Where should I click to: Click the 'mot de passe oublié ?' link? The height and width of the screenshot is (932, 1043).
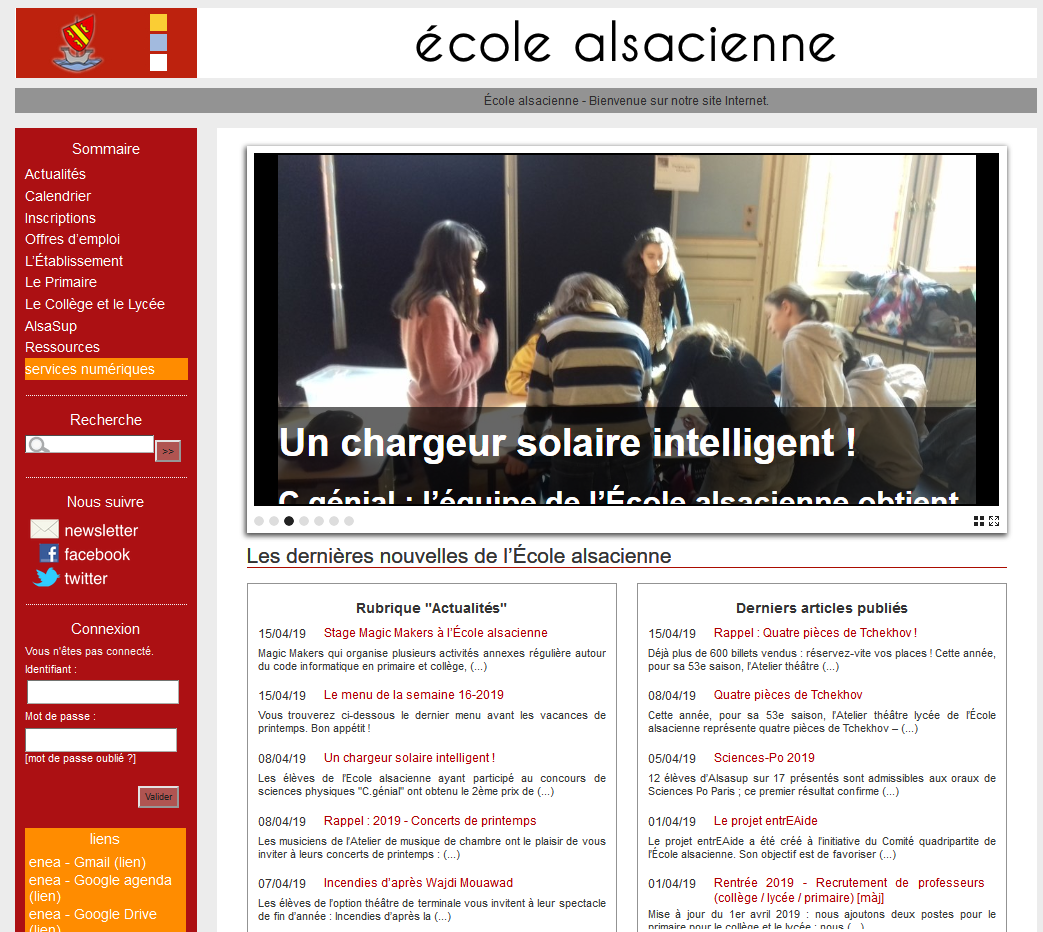(80, 758)
